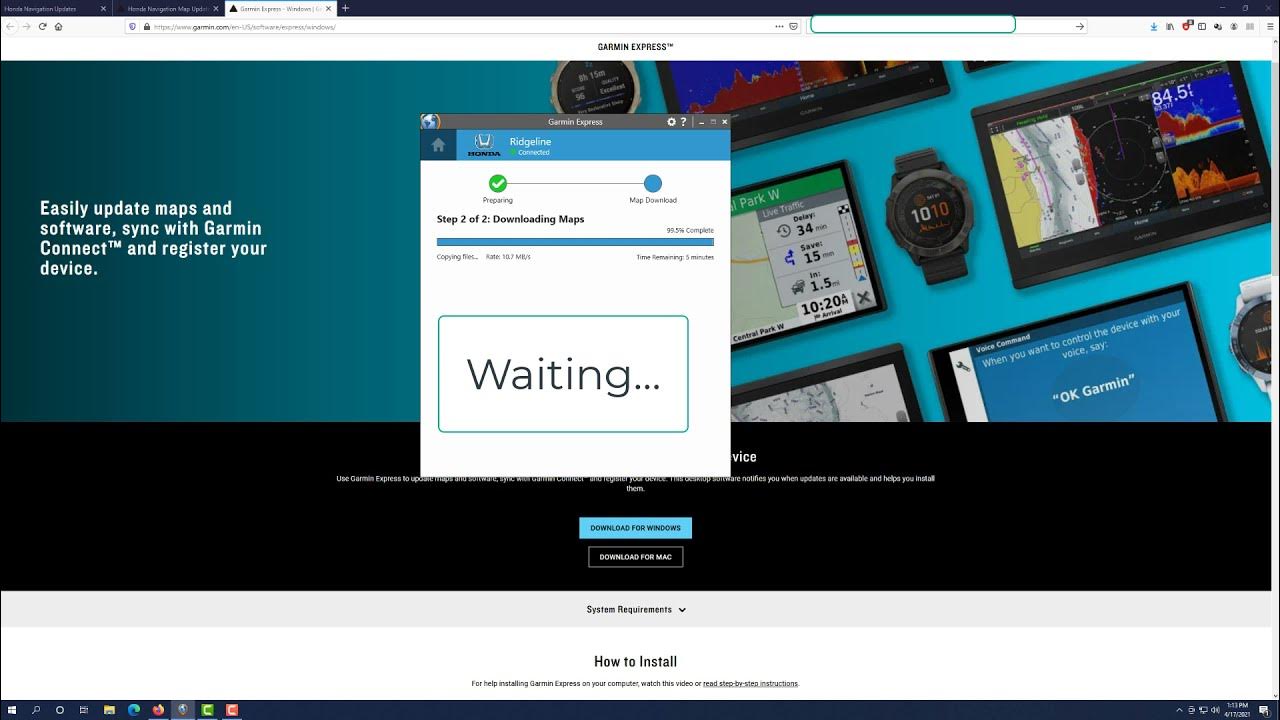
Task: Open Task View on taskbar
Action: tap(84, 710)
